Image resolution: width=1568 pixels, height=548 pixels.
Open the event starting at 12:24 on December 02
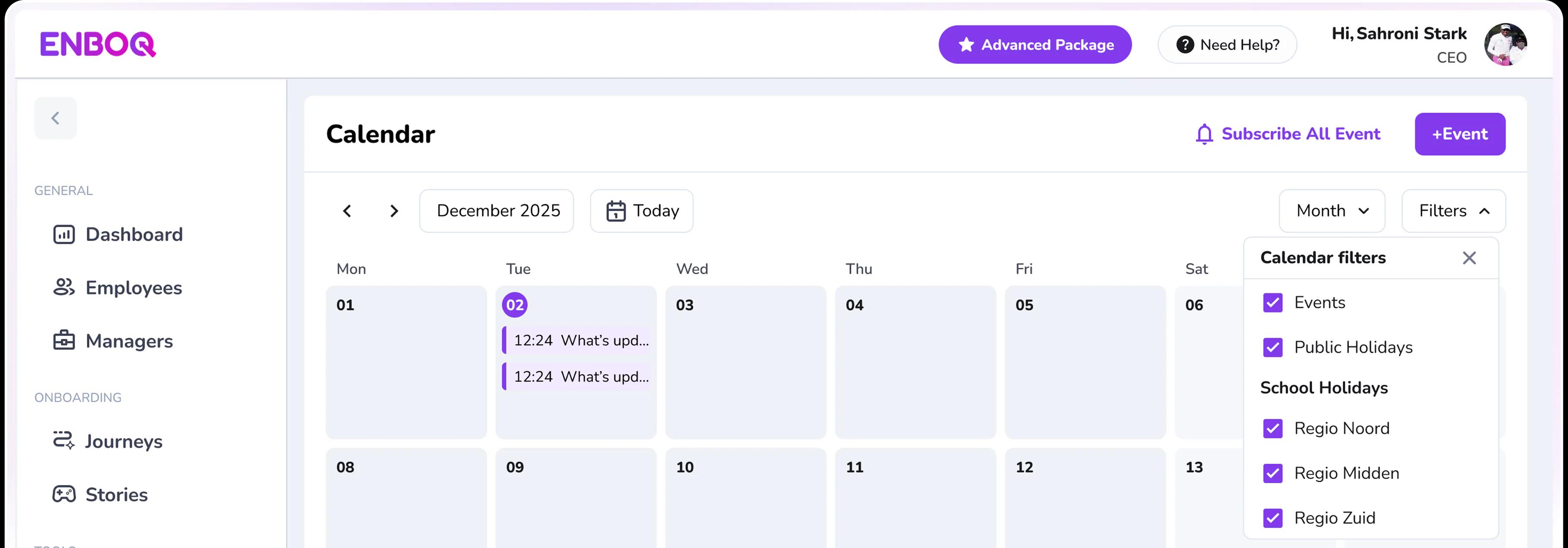pyautogui.click(x=577, y=340)
